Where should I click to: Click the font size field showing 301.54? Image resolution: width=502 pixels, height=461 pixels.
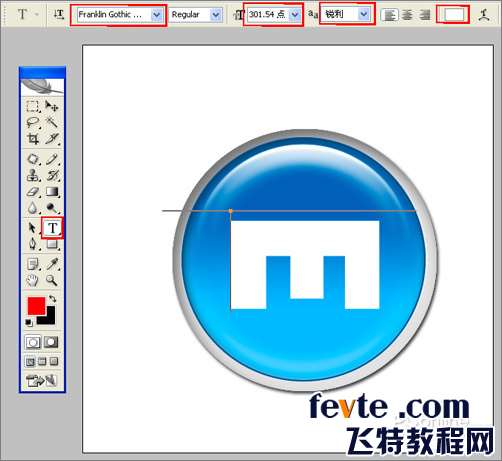tap(268, 15)
